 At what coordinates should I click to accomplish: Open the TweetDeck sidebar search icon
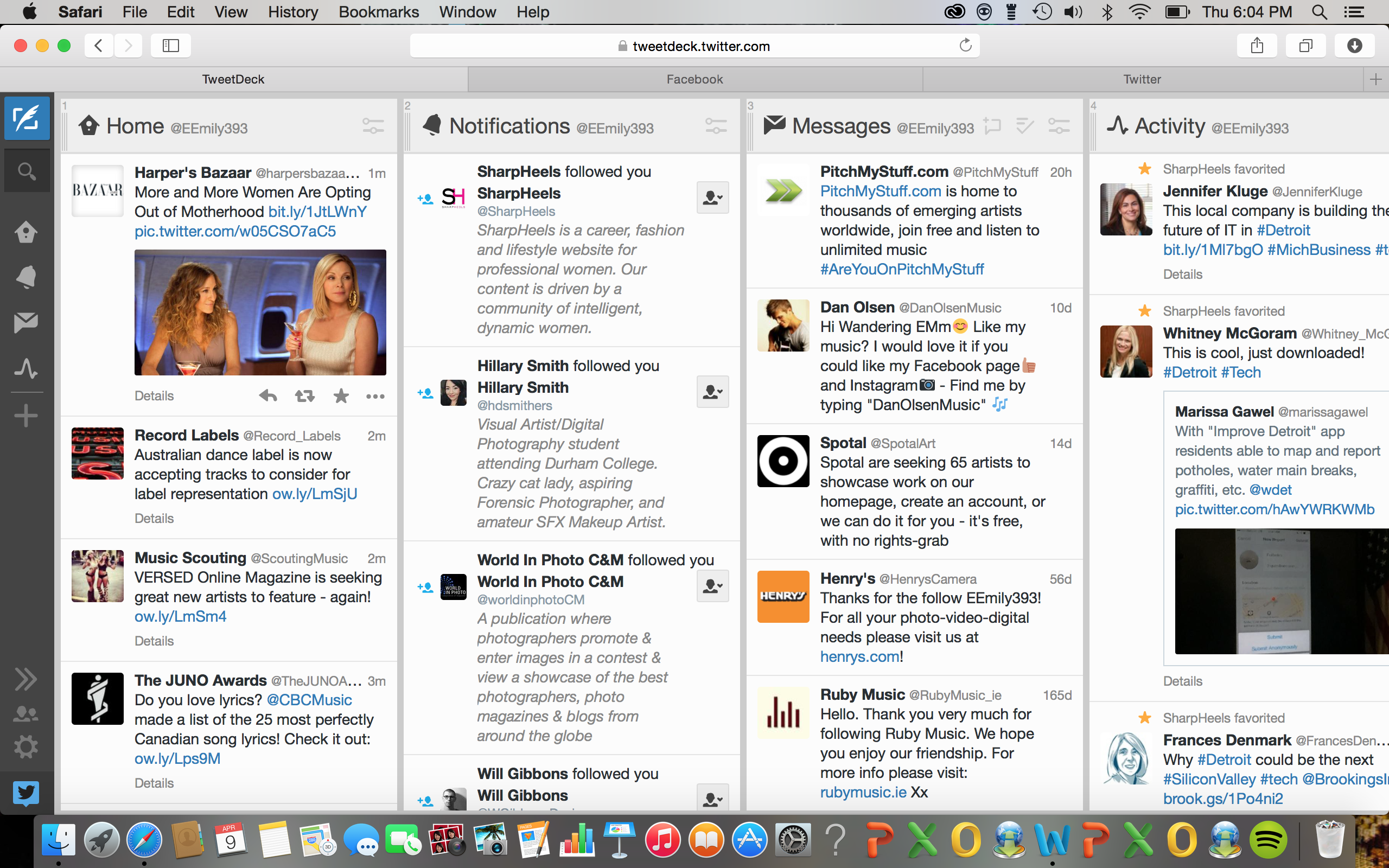27,171
